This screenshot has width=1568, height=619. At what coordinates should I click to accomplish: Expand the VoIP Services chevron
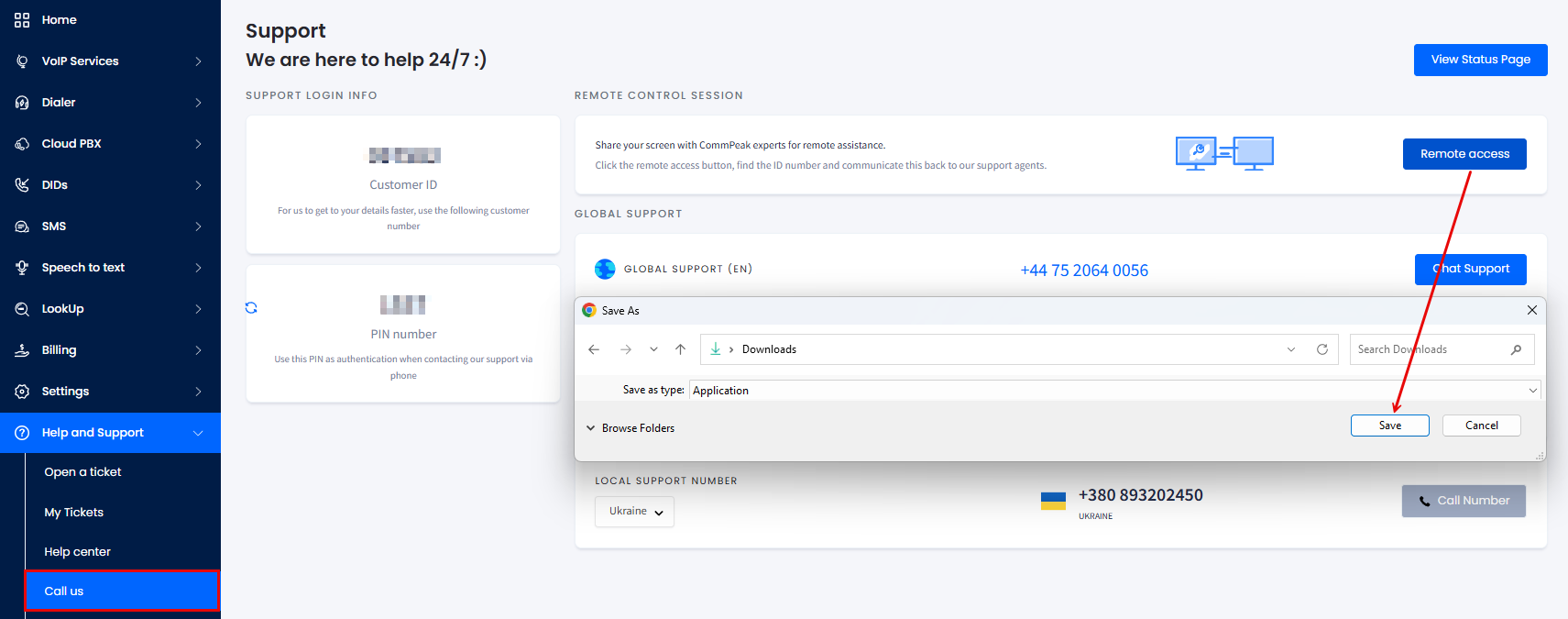tap(198, 61)
